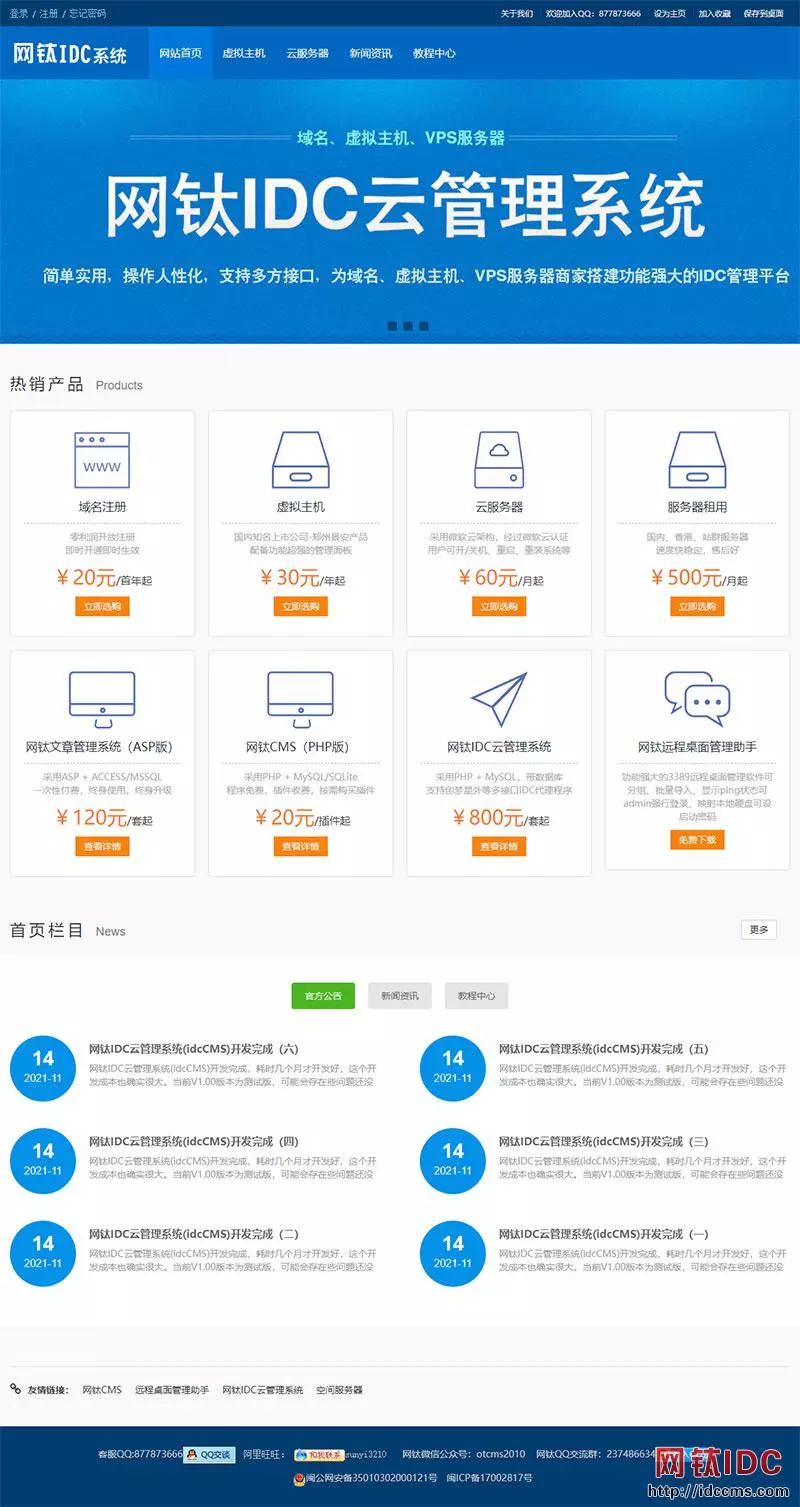Click the 免费下载 button
The width and height of the screenshot is (800, 1507).
tap(697, 840)
